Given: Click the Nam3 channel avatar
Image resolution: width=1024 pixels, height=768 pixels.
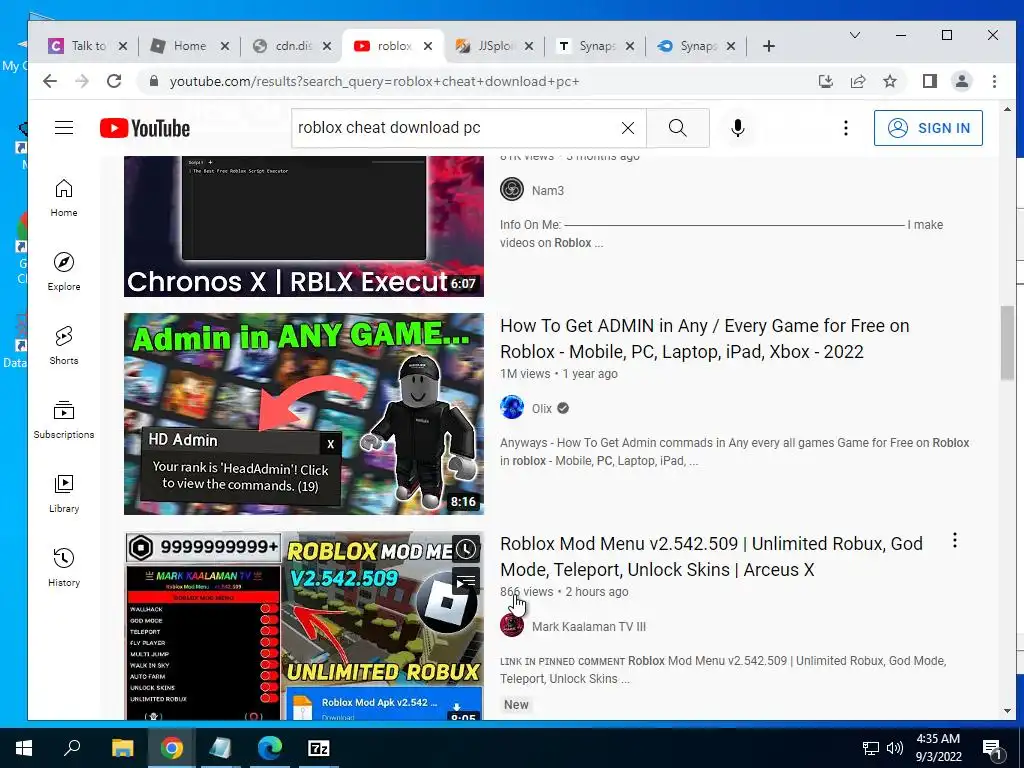Looking at the screenshot, I should (512, 189).
